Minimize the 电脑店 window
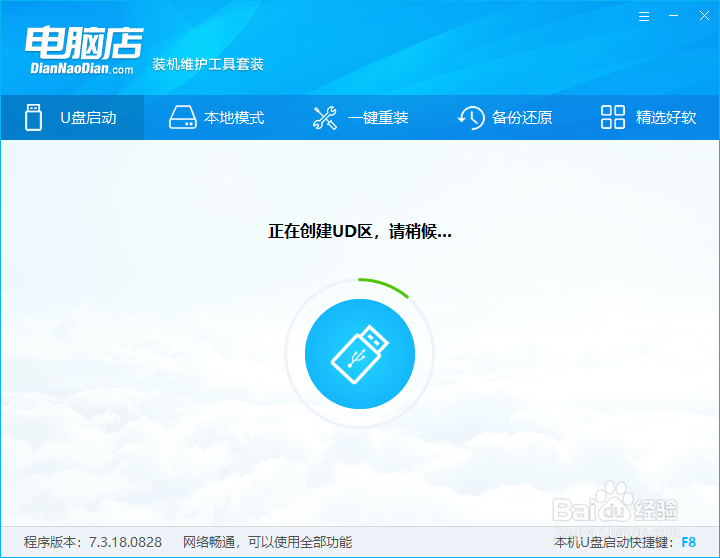The height and width of the screenshot is (558, 720). point(674,16)
